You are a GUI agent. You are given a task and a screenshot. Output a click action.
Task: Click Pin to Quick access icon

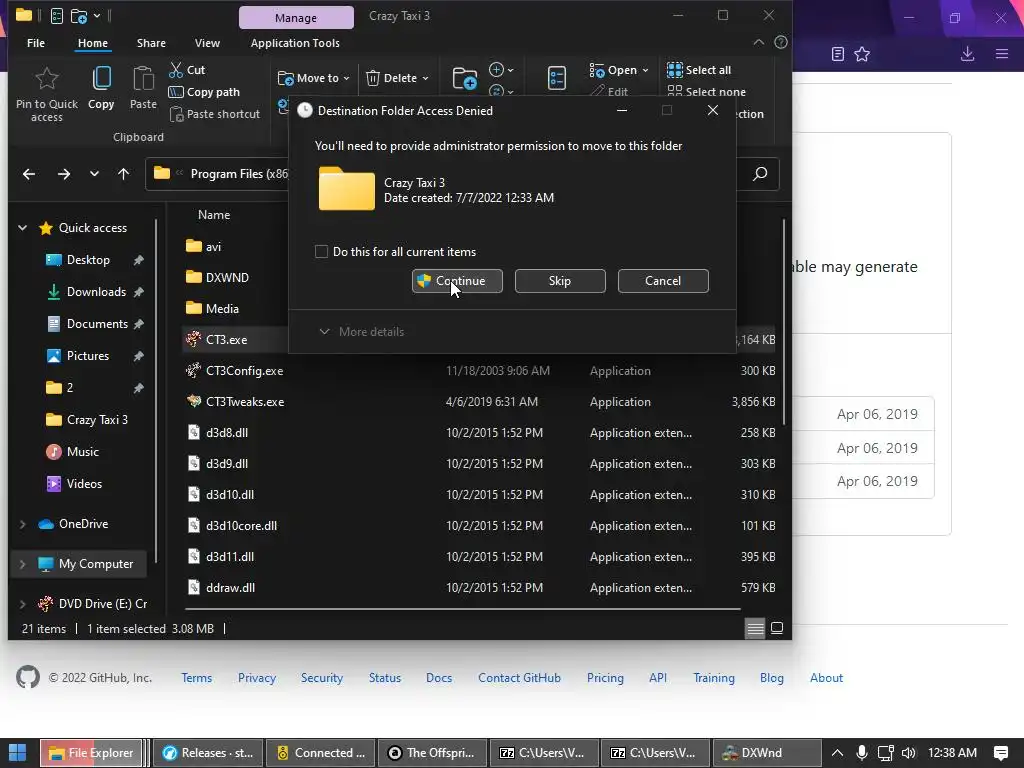tap(46, 79)
